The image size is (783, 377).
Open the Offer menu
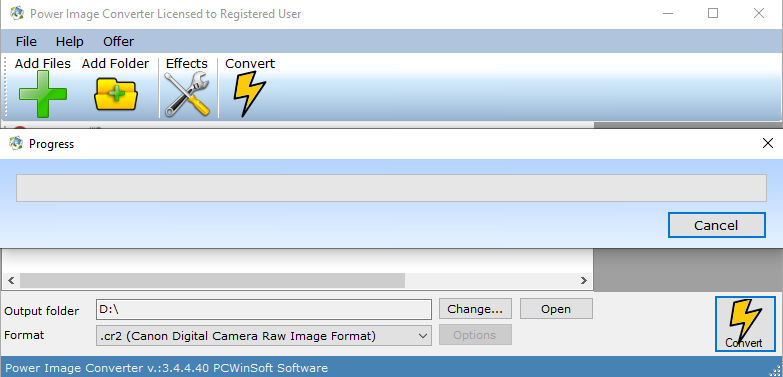click(118, 41)
